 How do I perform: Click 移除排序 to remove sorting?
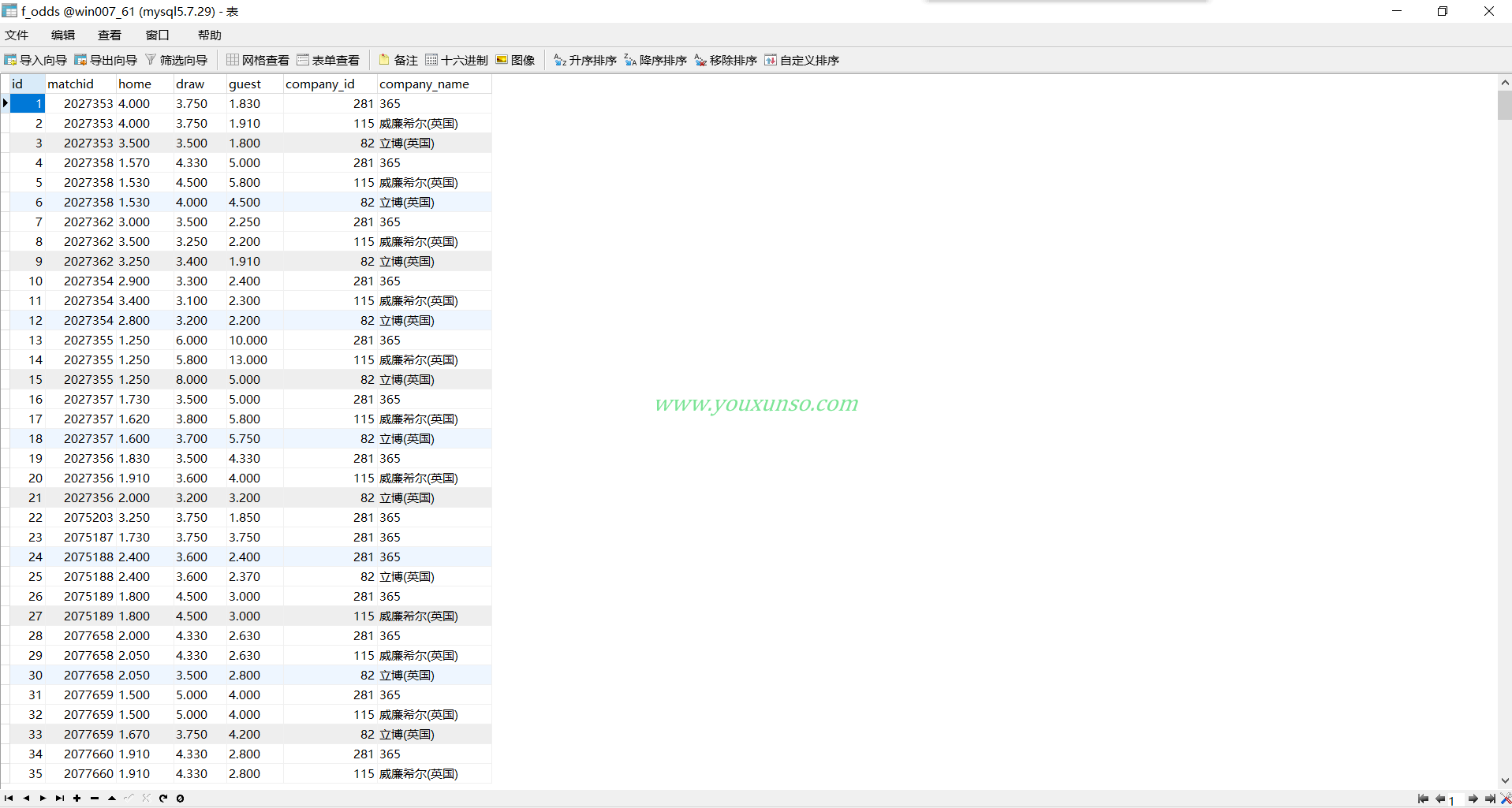(x=726, y=60)
